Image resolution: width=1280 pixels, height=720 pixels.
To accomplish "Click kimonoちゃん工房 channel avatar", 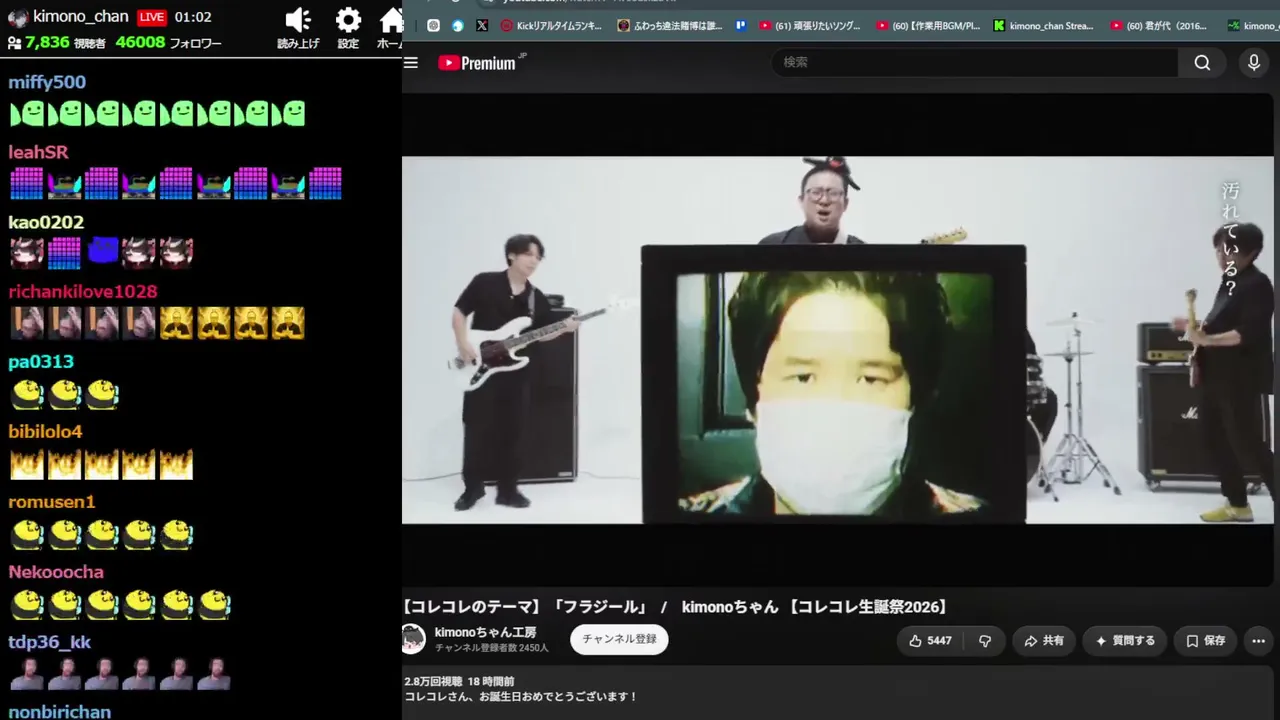I will (x=413, y=640).
